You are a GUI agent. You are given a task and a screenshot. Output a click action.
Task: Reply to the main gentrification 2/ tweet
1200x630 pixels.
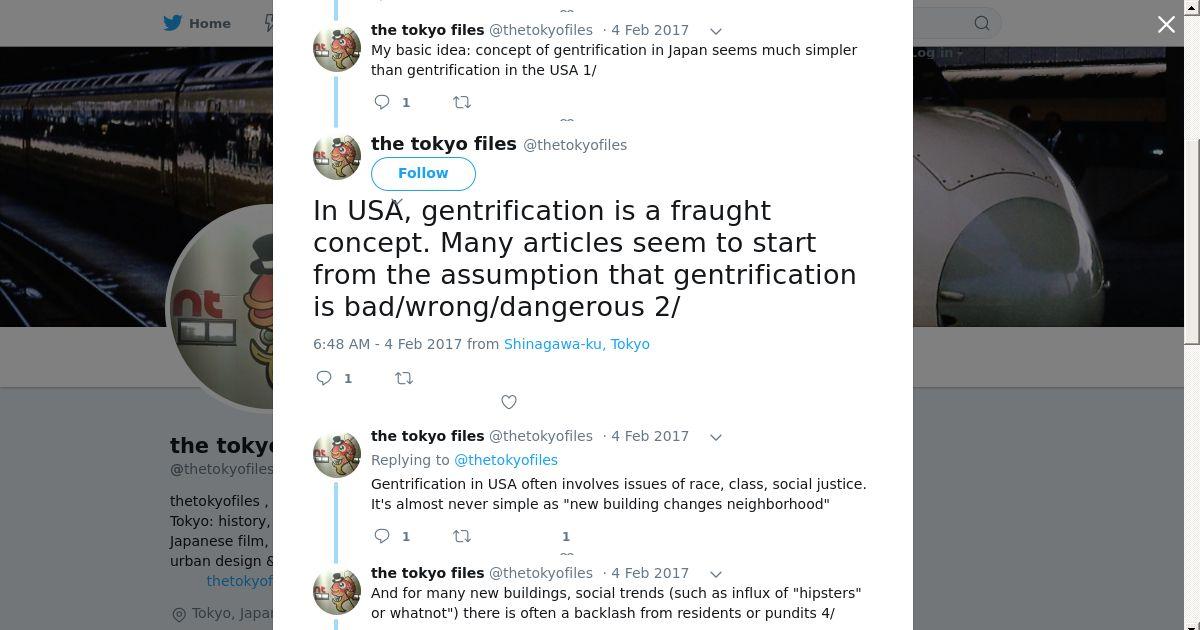(324, 378)
